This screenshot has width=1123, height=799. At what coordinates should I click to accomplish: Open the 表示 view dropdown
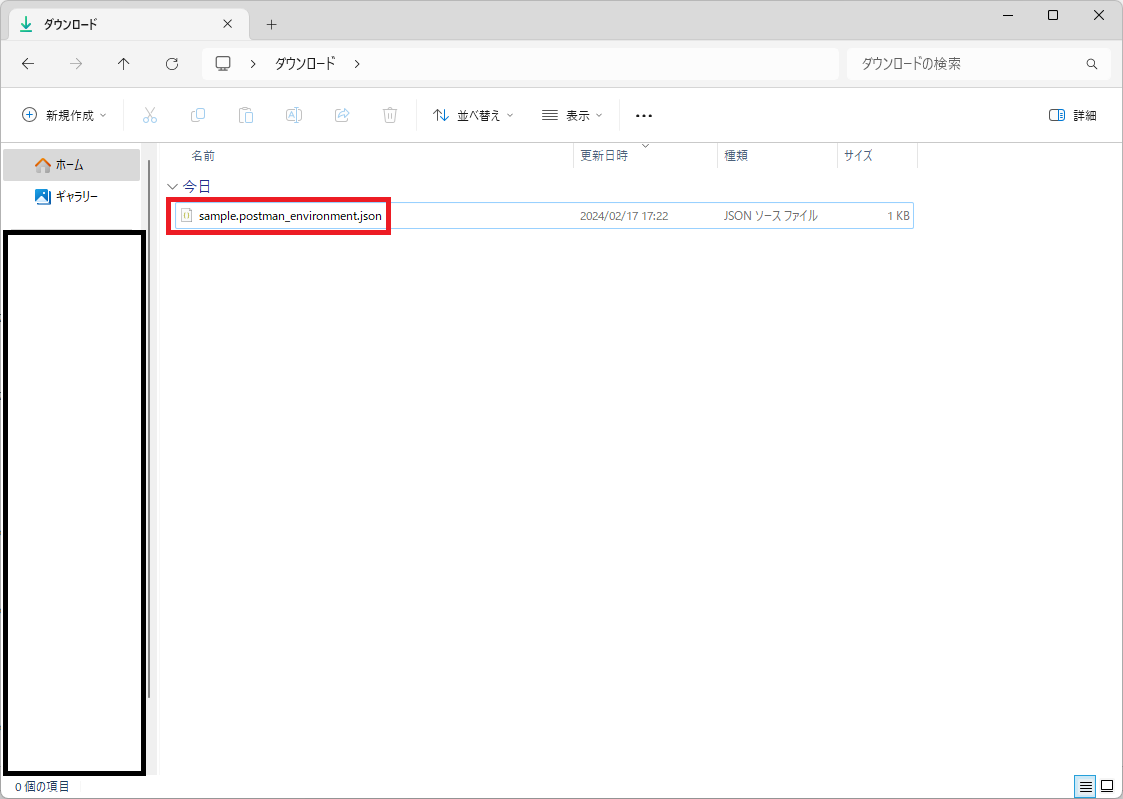tap(572, 115)
